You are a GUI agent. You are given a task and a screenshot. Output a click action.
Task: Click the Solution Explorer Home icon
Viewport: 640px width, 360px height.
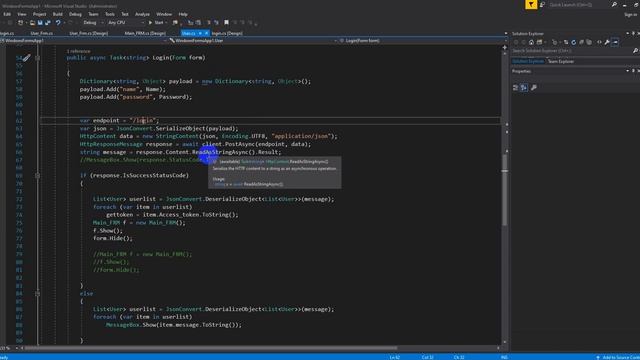[531, 42]
